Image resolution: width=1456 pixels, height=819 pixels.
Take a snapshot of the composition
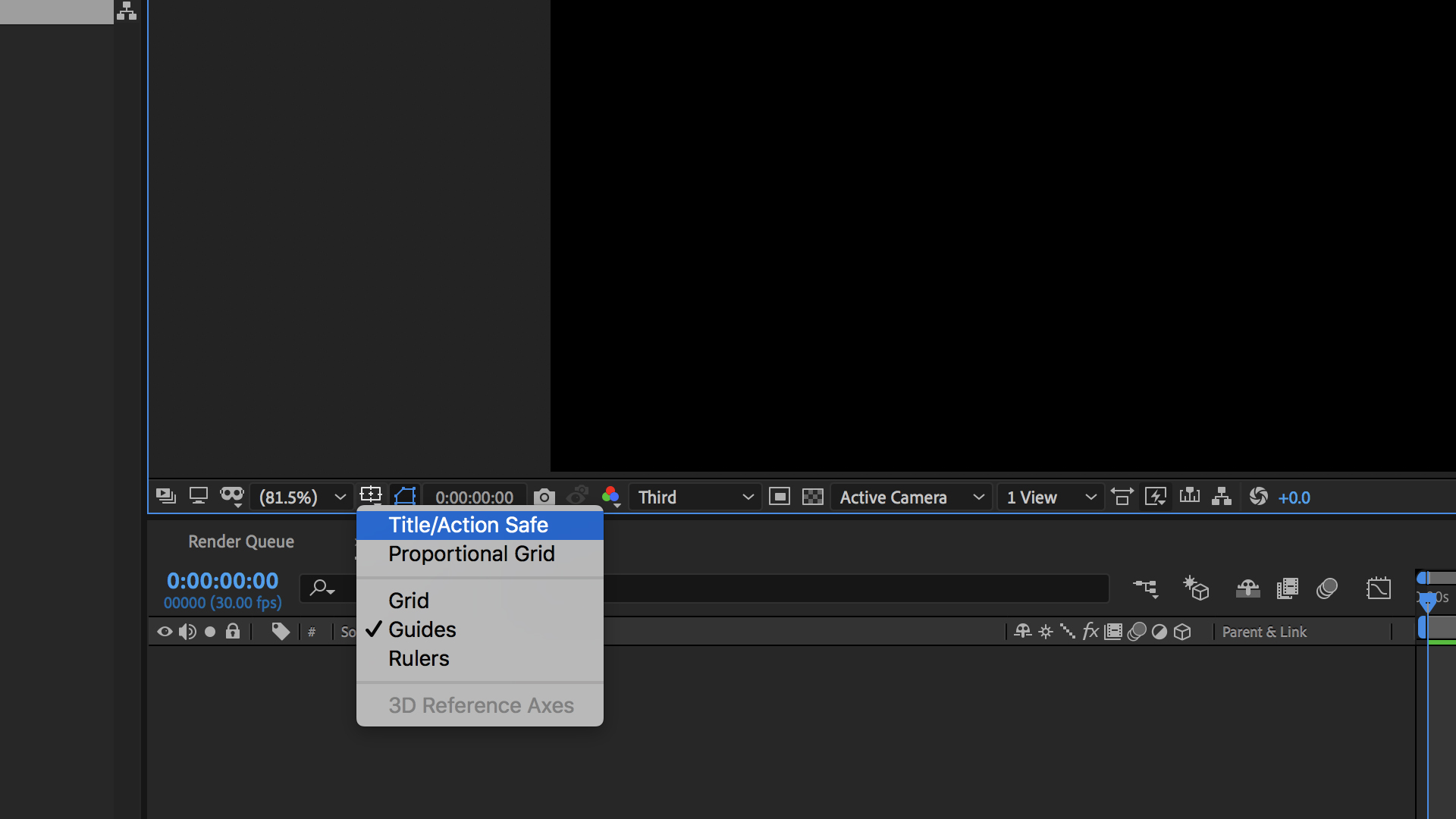pos(544,497)
